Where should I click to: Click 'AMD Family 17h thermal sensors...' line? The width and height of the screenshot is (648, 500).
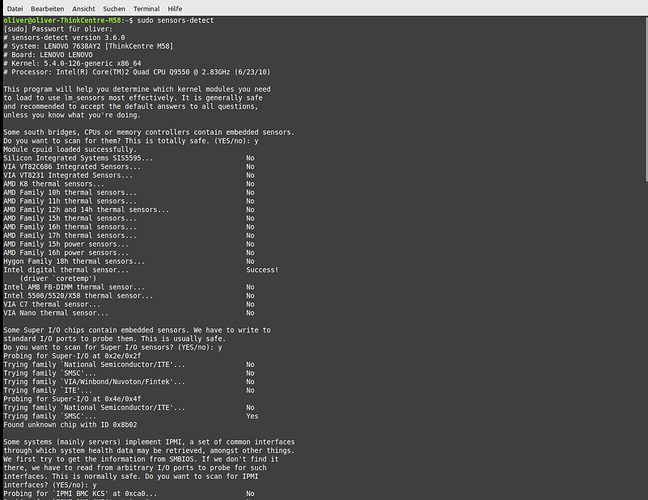click(x=70, y=236)
